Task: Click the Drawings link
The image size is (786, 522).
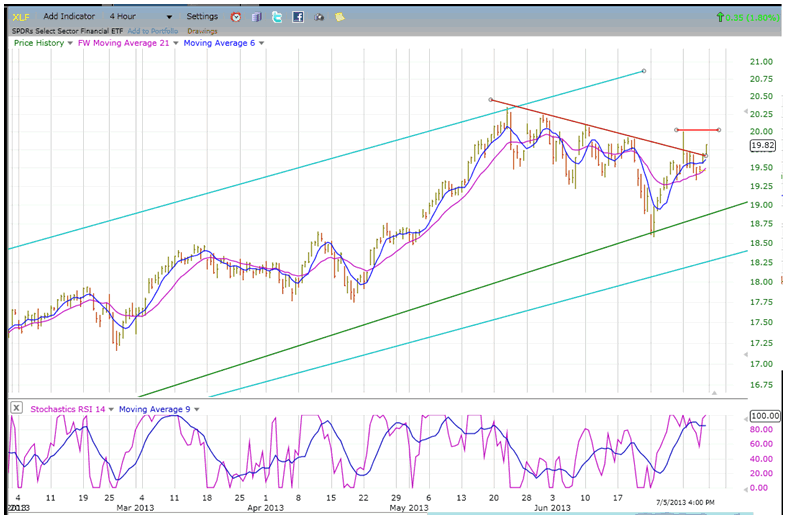Action: pos(202,31)
